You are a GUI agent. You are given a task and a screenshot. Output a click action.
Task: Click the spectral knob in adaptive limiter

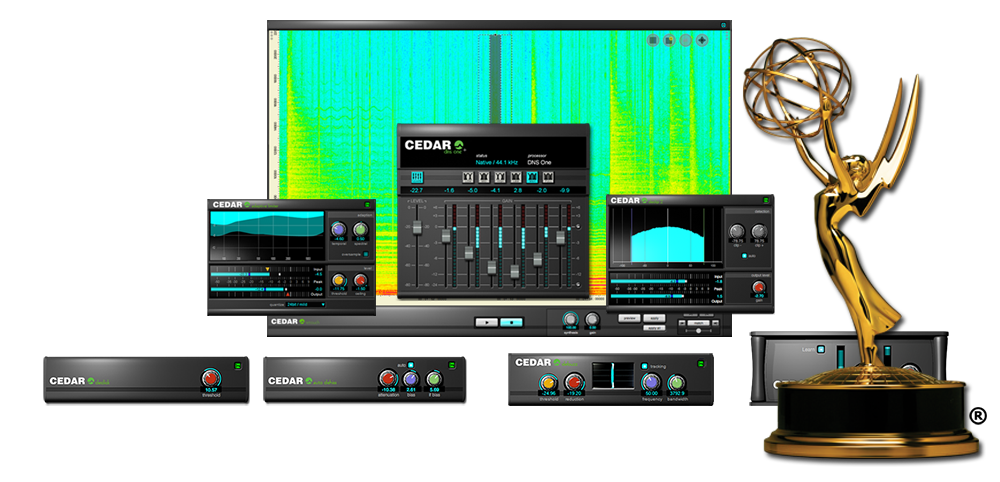[360, 230]
